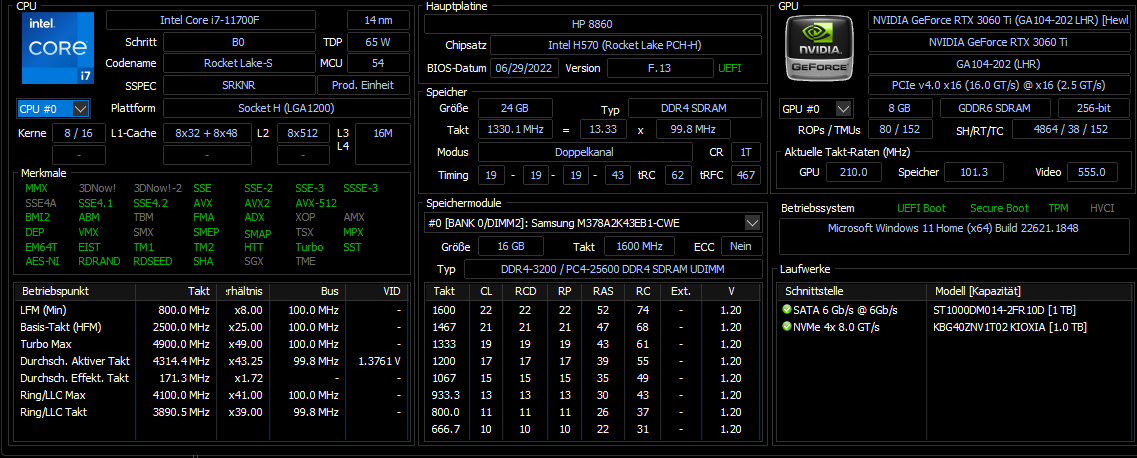Image resolution: width=1137 pixels, height=458 pixels.
Task: Open the GPU #0 selector dropdown
Action: pos(816,109)
